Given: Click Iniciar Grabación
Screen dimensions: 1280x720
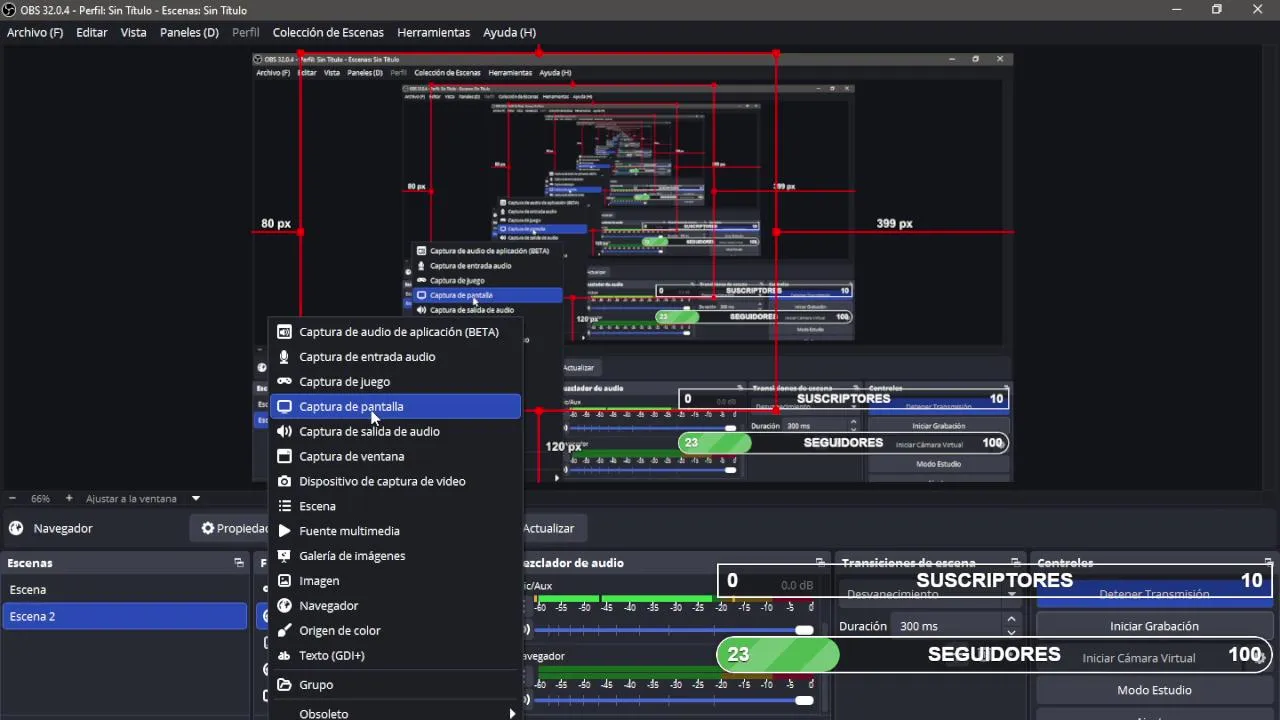Looking at the screenshot, I should pos(1154,626).
